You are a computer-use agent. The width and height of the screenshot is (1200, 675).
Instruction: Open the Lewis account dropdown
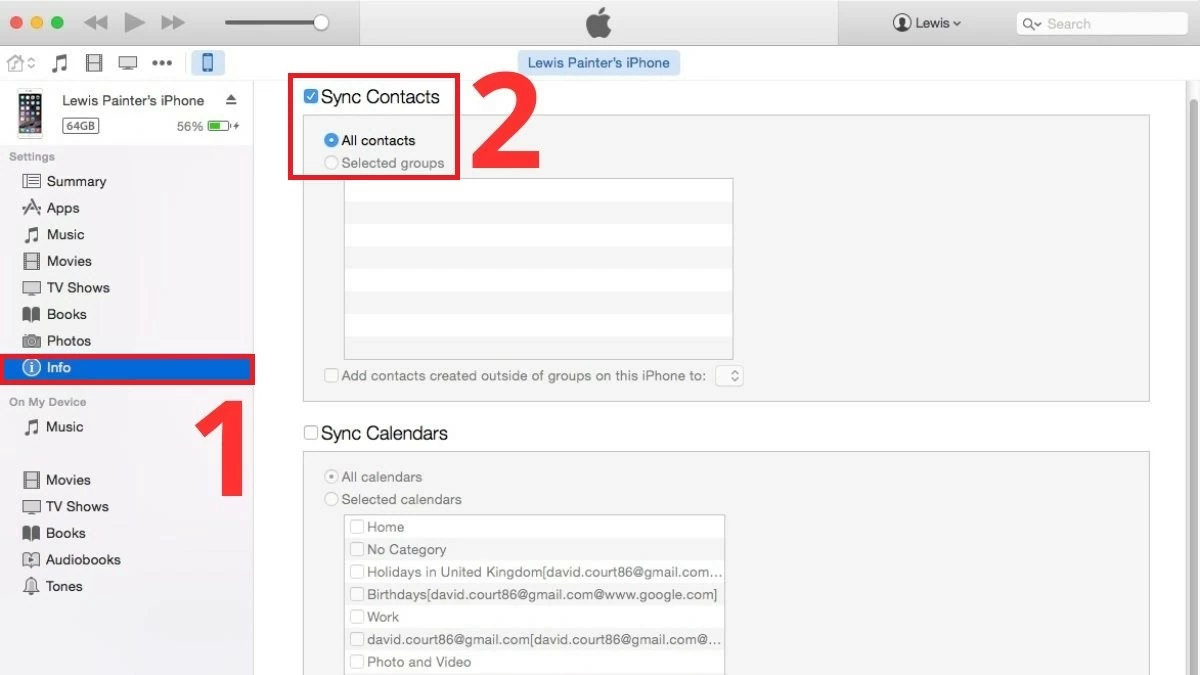point(927,23)
